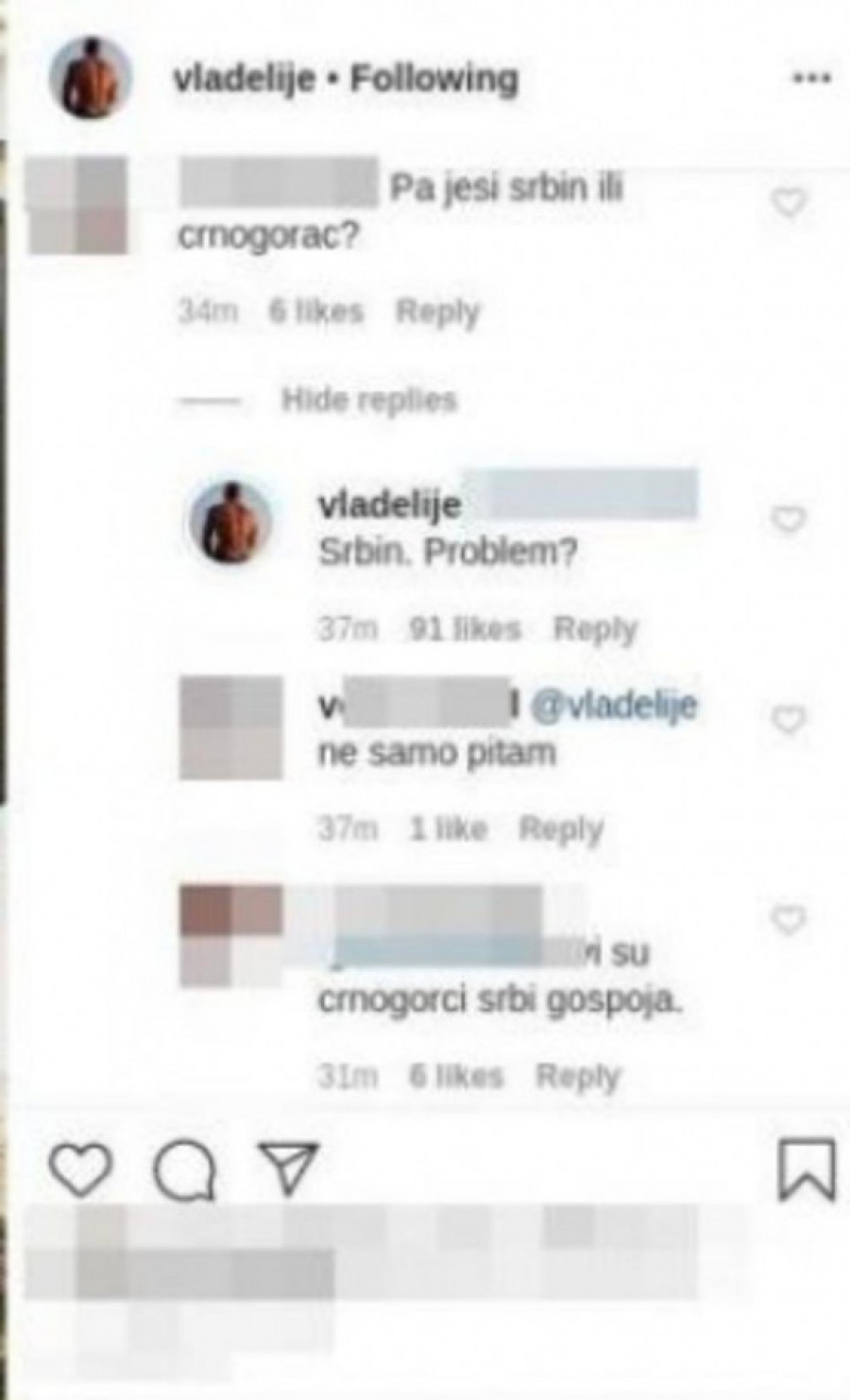This screenshot has width=850, height=1400.
Task: Open the three-dot options menu
Action: (810, 78)
